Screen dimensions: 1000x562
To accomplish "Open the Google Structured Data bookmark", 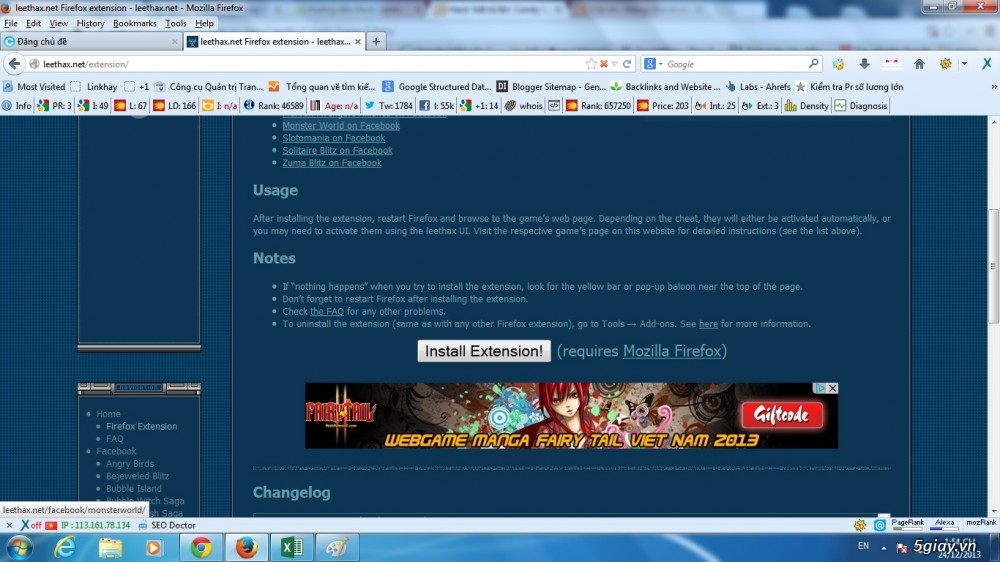I will tap(437, 87).
